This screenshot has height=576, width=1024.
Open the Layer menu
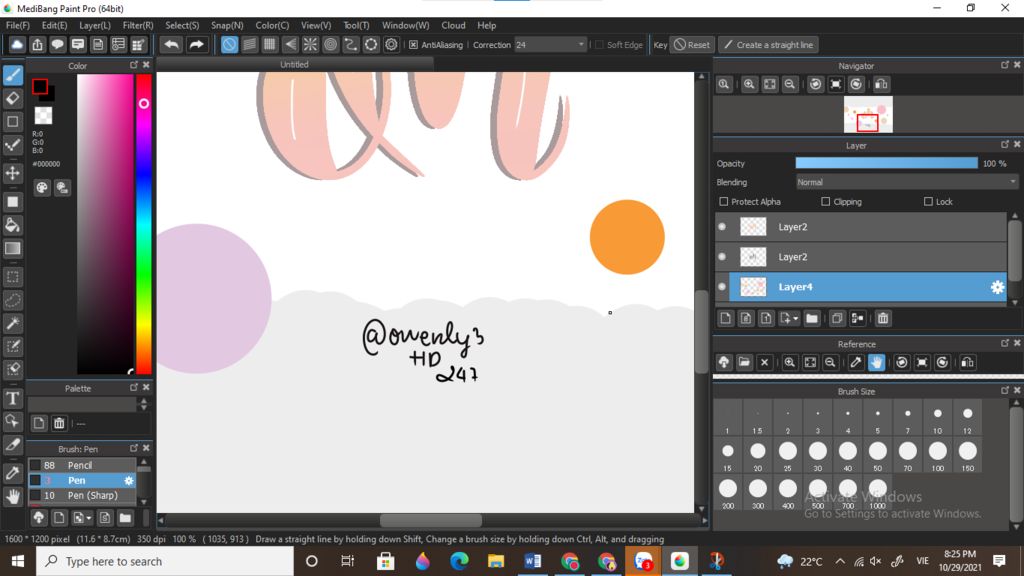click(95, 25)
